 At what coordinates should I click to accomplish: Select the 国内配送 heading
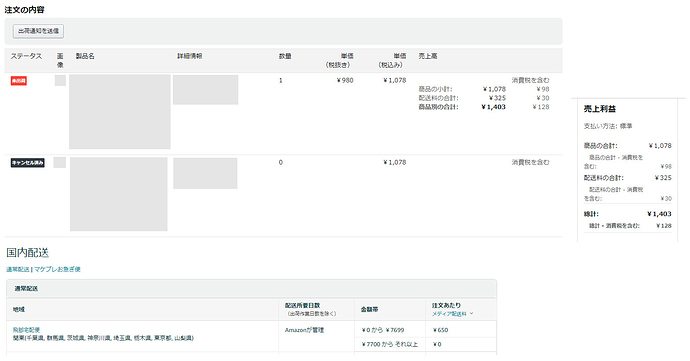(27, 253)
